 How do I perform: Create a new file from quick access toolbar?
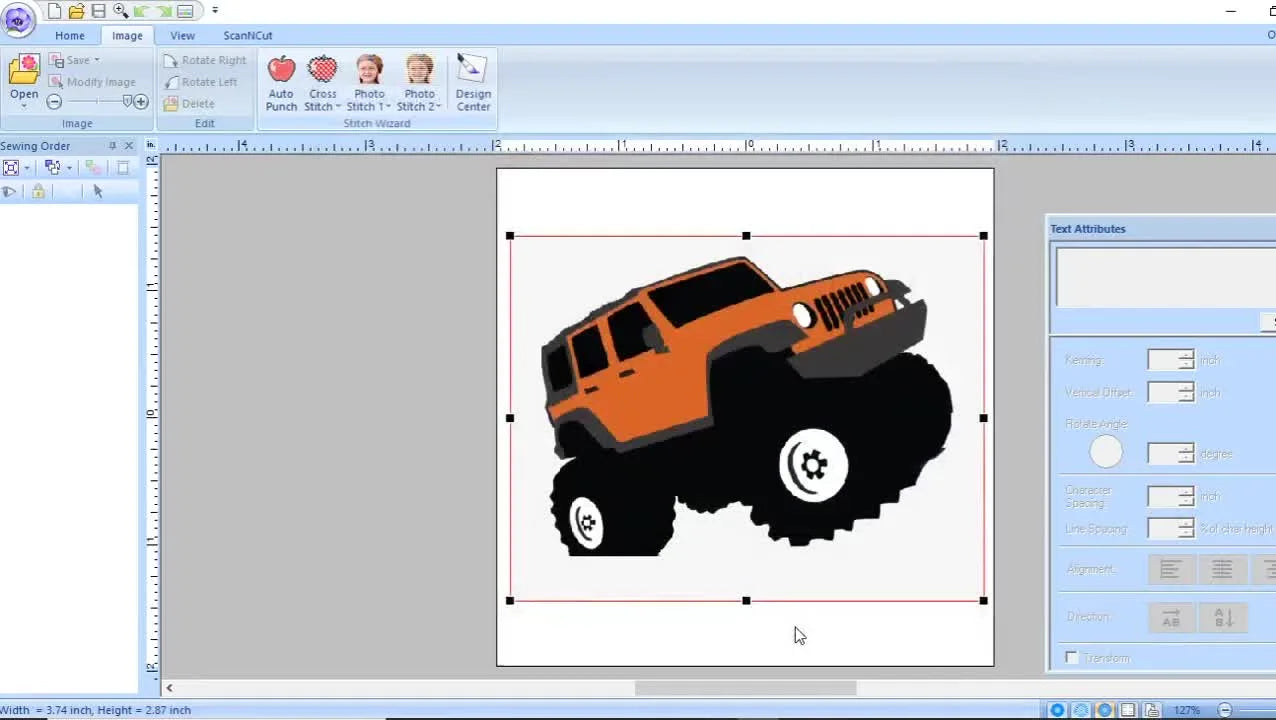pos(54,11)
